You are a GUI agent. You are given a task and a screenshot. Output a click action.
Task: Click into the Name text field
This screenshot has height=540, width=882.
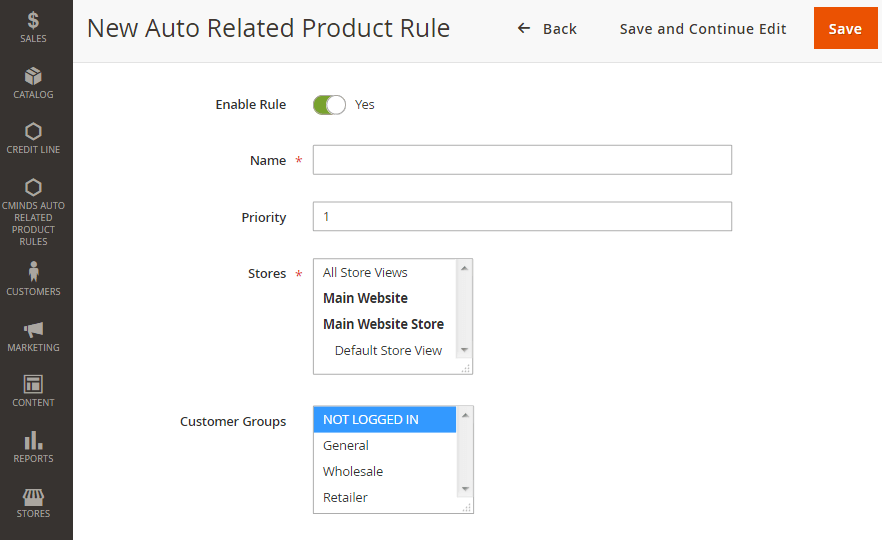click(x=522, y=160)
